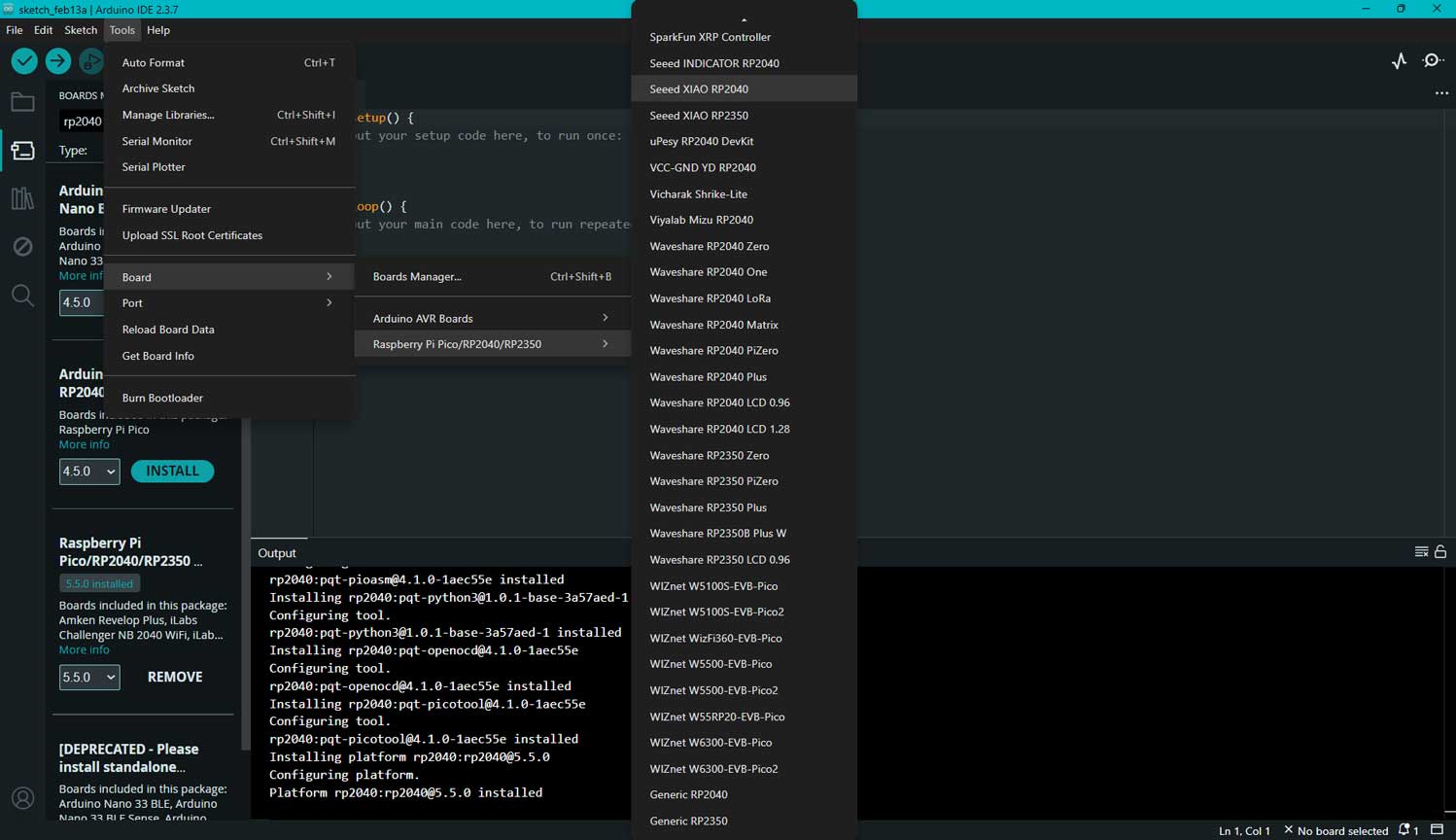The image size is (1456, 840).
Task: Select Upload SSL Root Certificates
Action: (x=228, y=235)
